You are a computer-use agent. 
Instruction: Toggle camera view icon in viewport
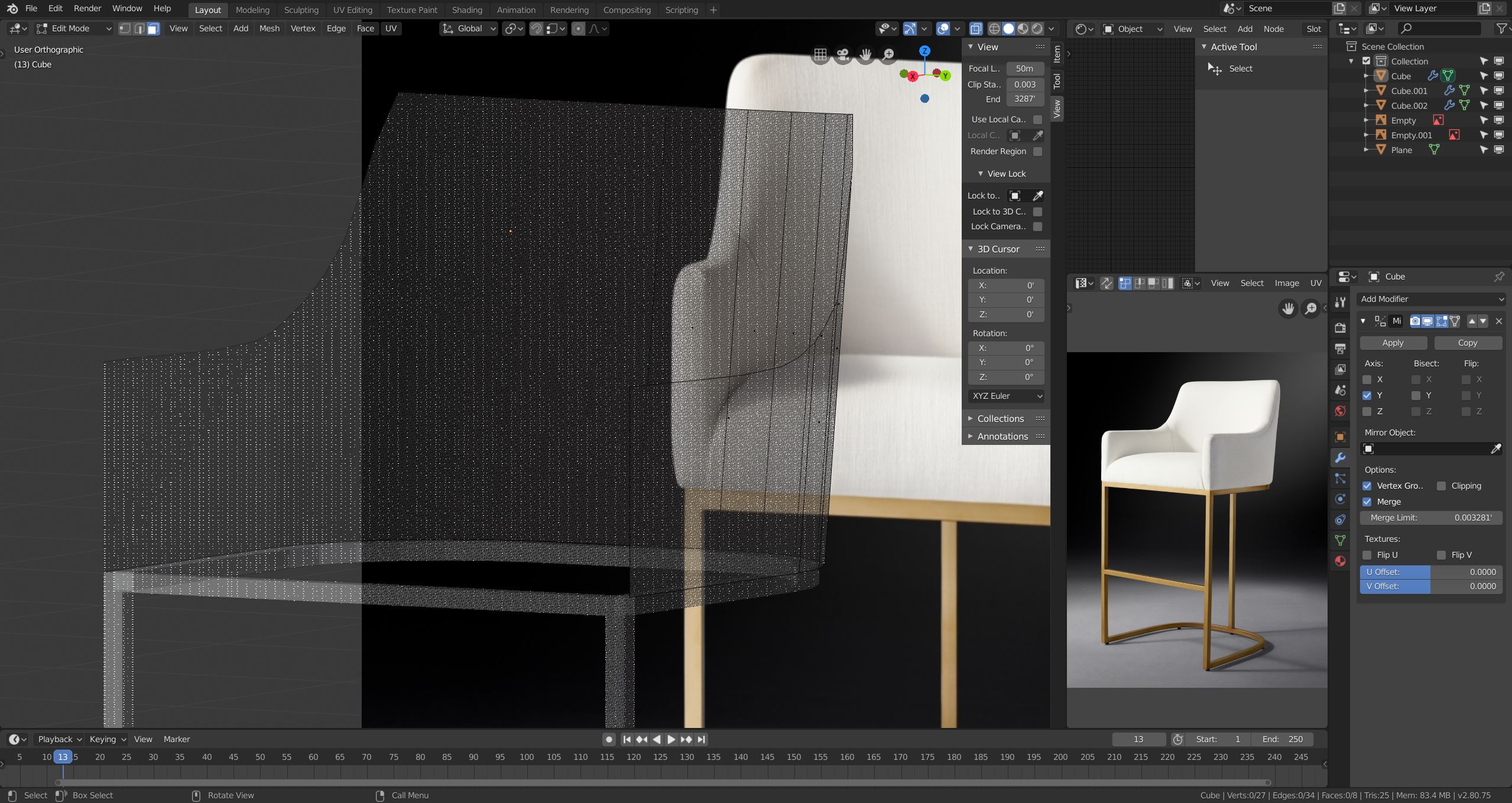[843, 55]
